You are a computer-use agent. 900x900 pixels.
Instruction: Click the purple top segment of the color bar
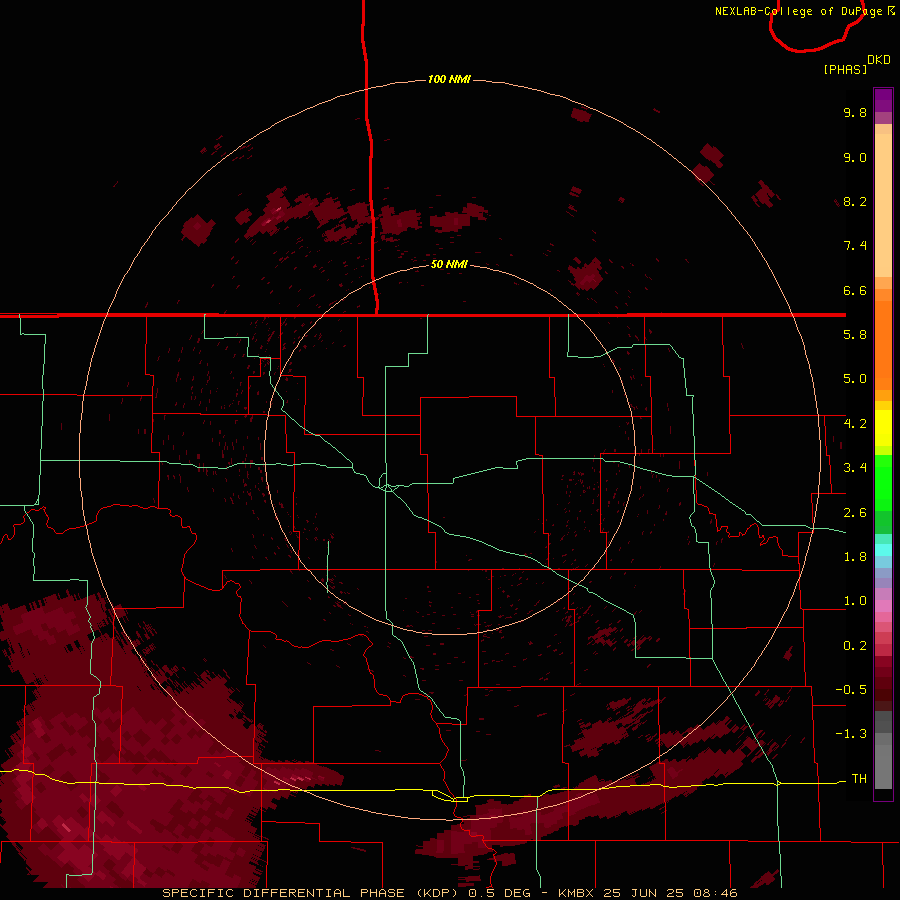pos(883,100)
